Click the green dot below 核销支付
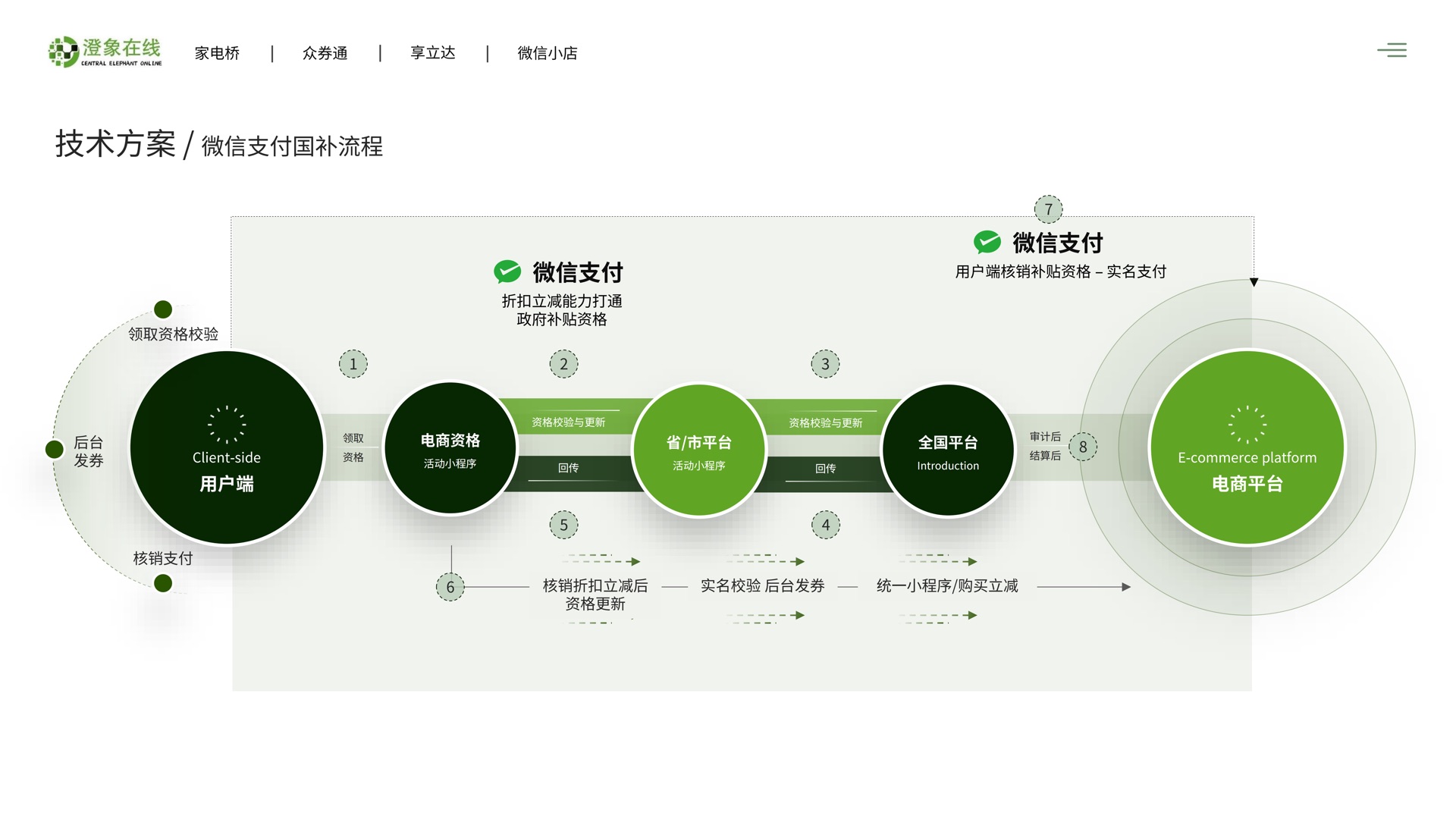This screenshot has height=819, width=1456. (x=163, y=583)
